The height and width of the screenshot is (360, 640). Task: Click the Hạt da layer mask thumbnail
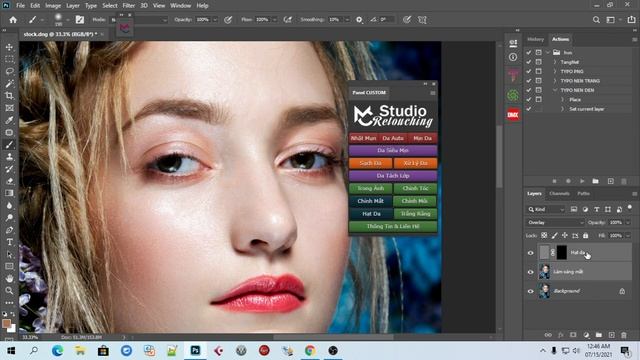pyautogui.click(x=562, y=253)
